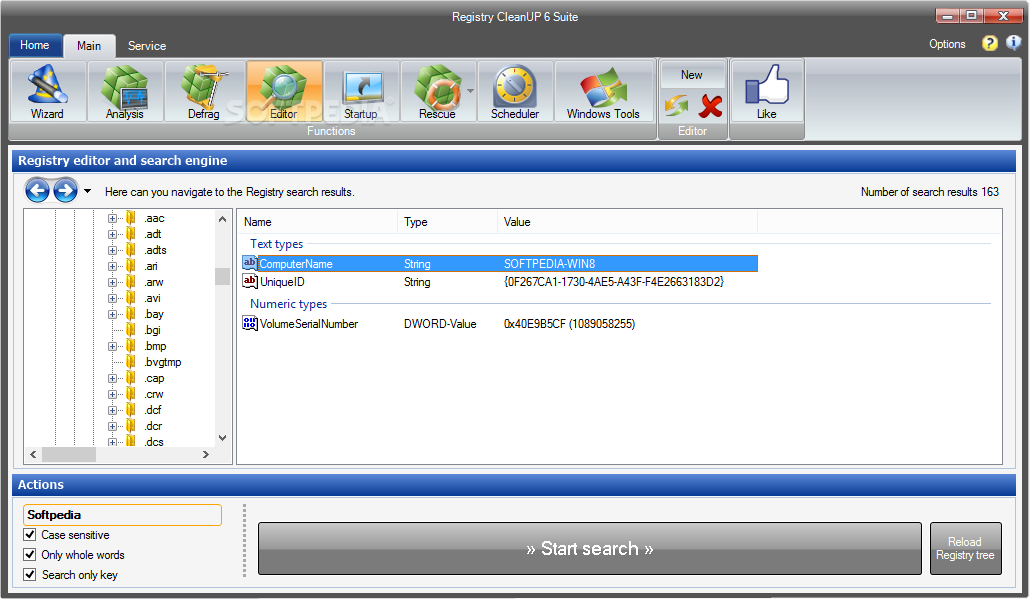Open the Scheduler tool
Viewport: 1030px width, 599px height.
515,91
